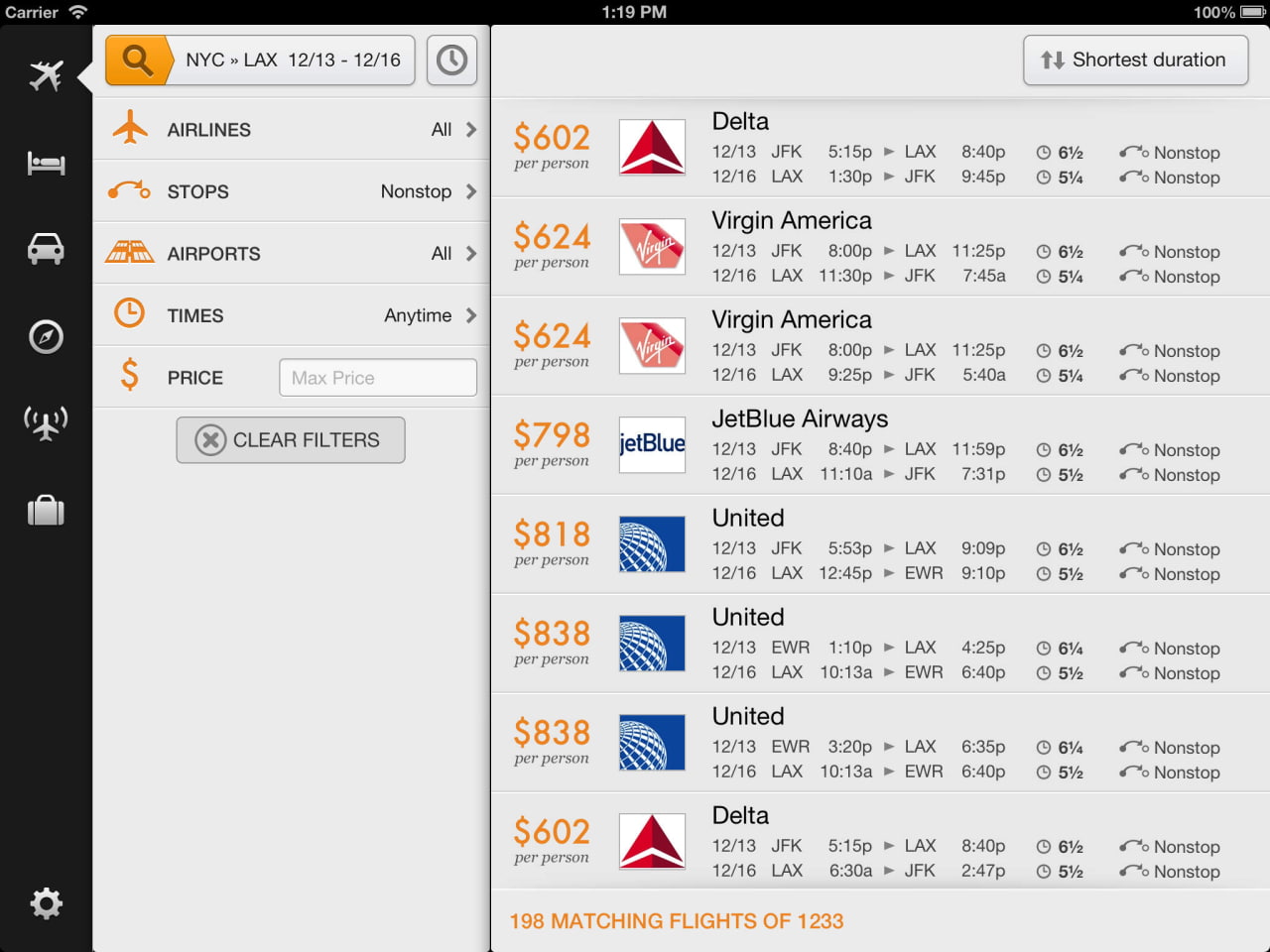This screenshot has width=1270, height=952.
Task: Open the hotels bed icon
Action: [x=46, y=163]
